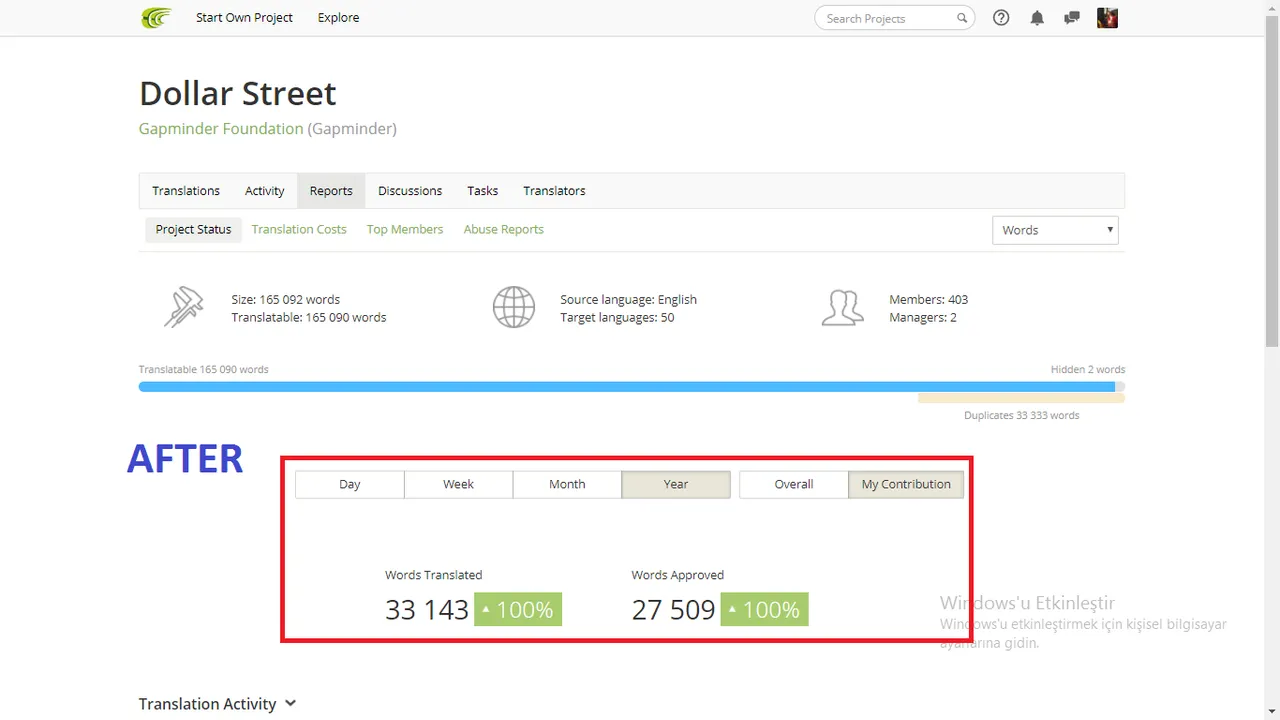Viewport: 1280px width, 720px height.
Task: Open the help question mark icon
Action: pos(1001,18)
